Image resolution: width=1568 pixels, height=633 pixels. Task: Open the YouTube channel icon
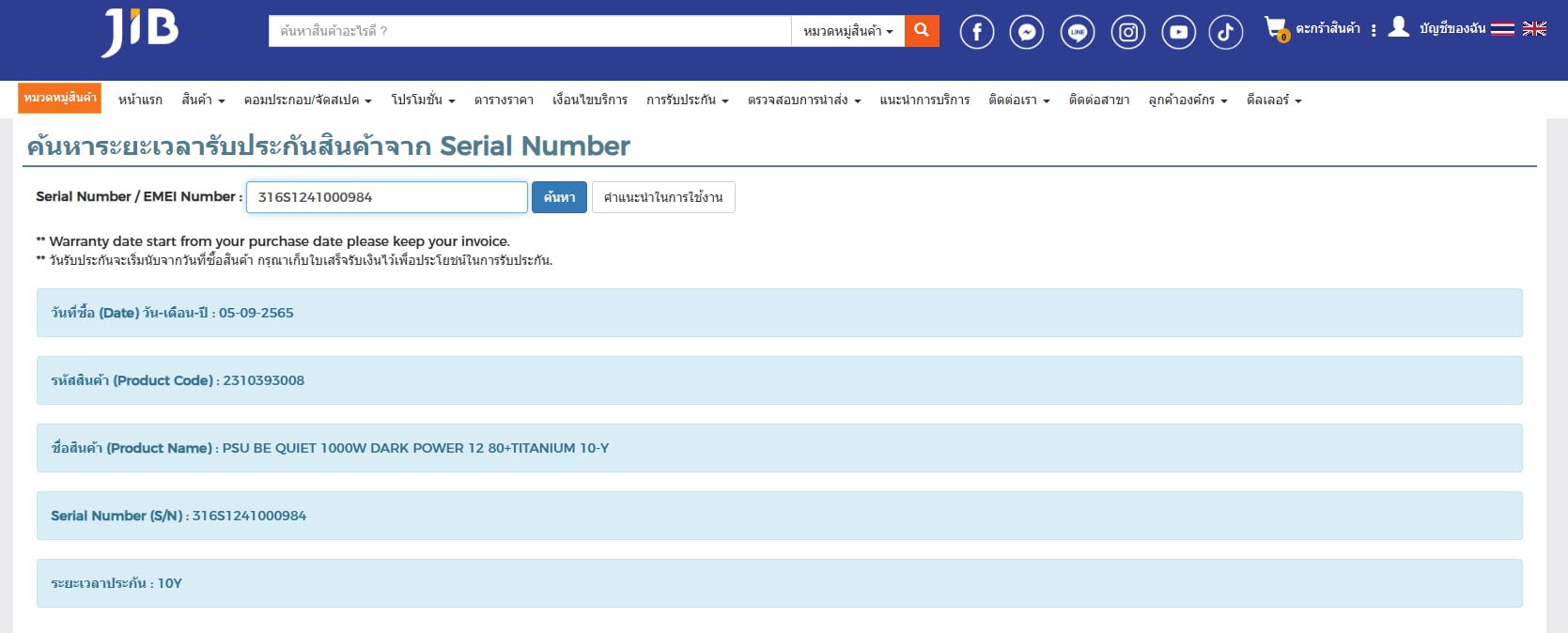1178,33
